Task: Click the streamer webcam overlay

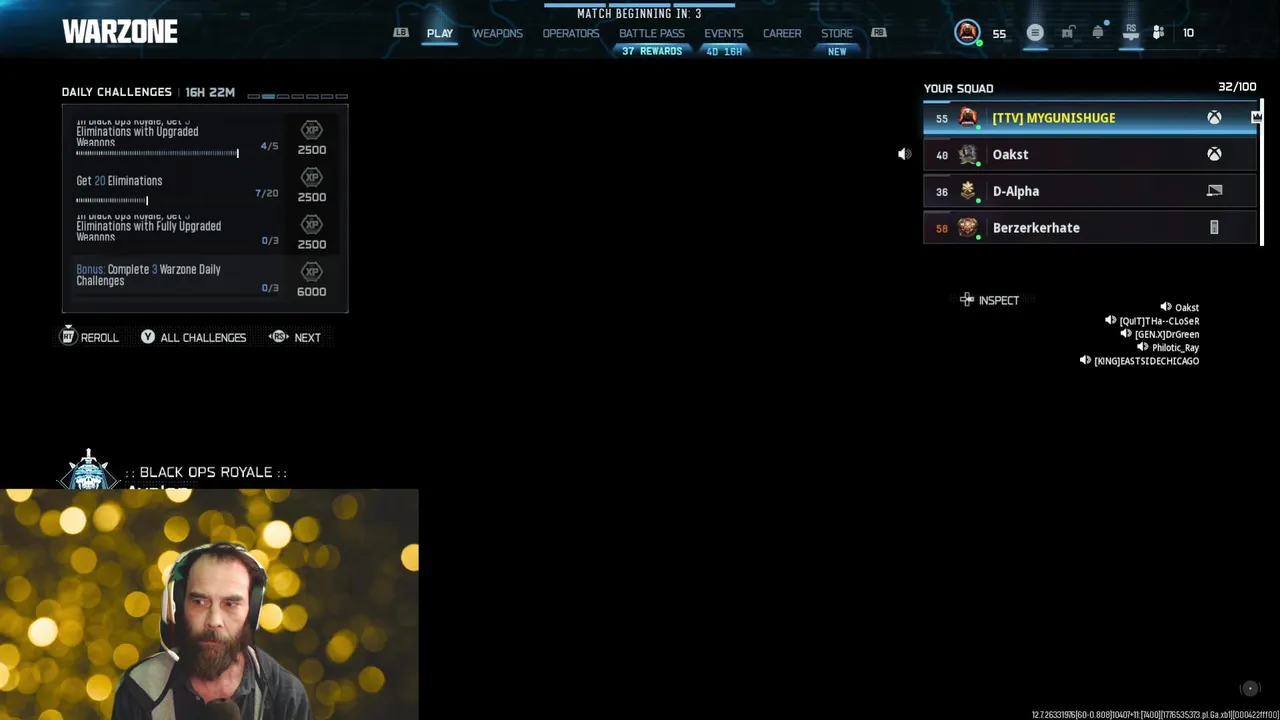Action: pyautogui.click(x=209, y=605)
